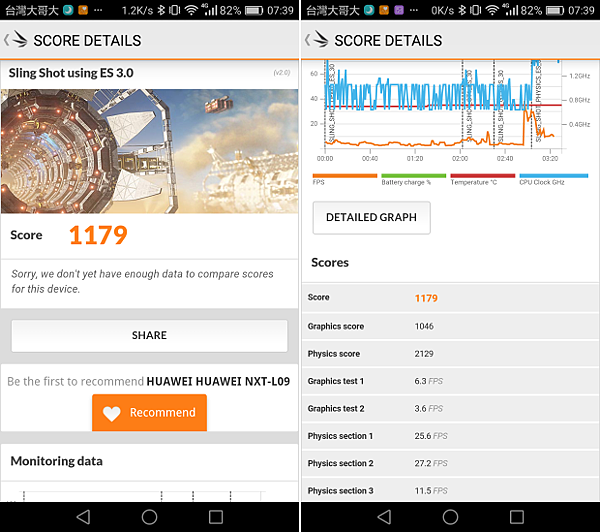Open the DETAILED GRAPH button

(371, 217)
